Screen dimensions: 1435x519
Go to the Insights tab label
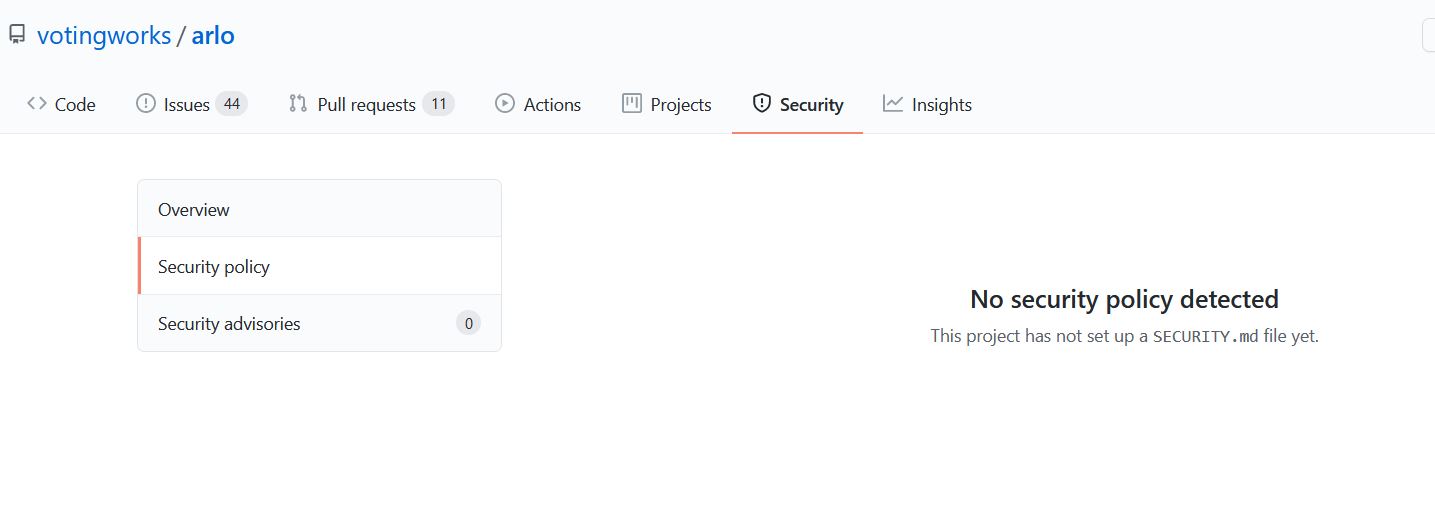point(942,105)
